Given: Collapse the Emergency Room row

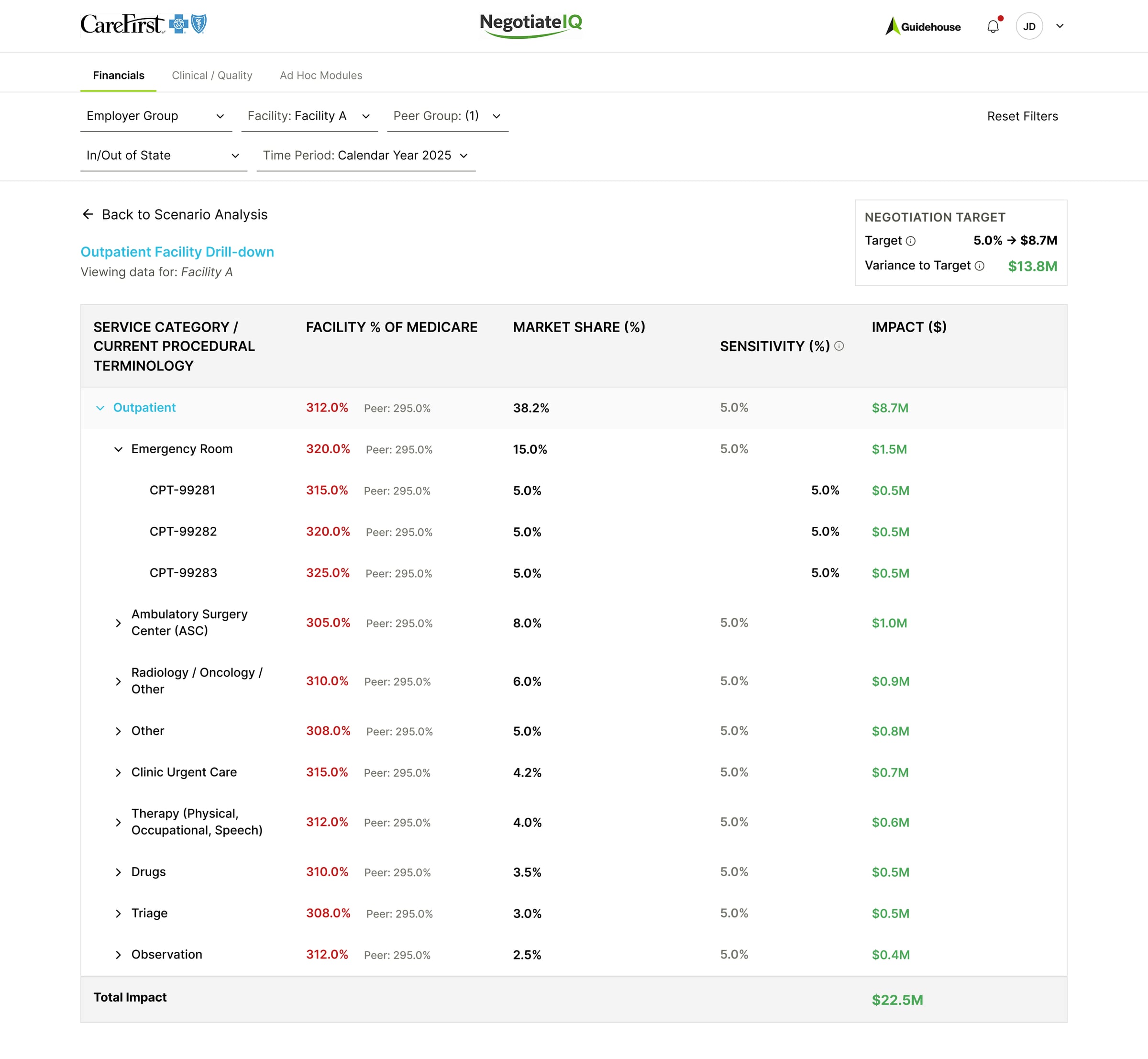Looking at the screenshot, I should [x=118, y=449].
